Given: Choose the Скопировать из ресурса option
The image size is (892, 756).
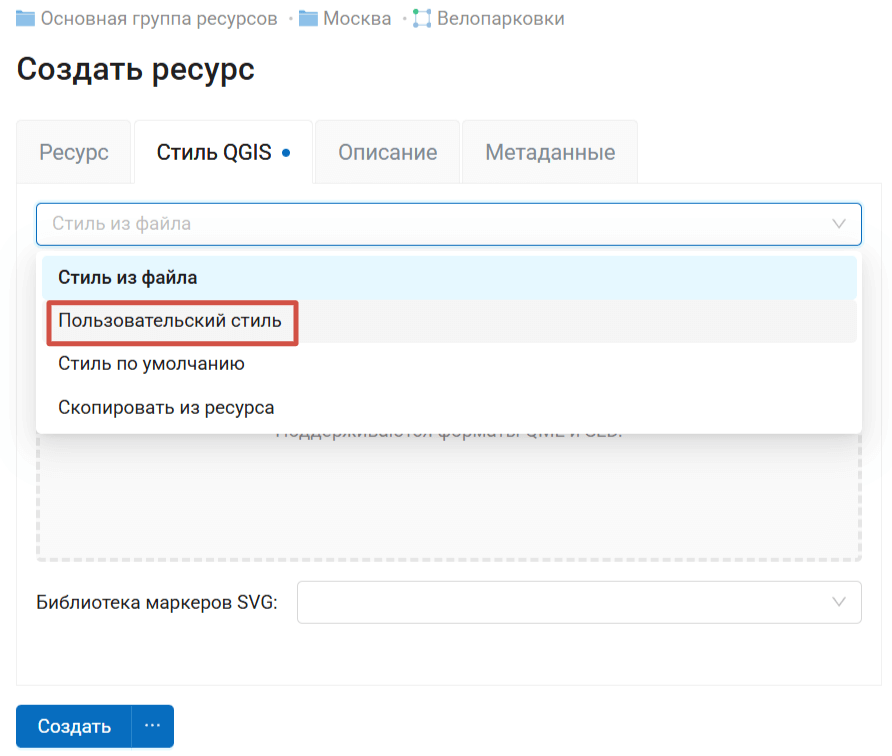Looking at the screenshot, I should click(x=166, y=408).
